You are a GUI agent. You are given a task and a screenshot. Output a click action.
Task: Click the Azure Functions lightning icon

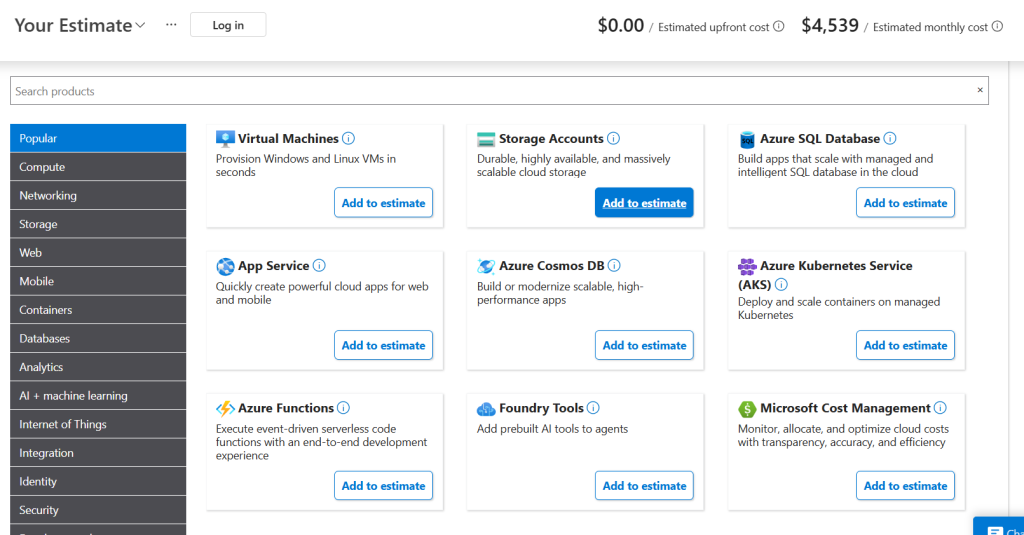225,408
